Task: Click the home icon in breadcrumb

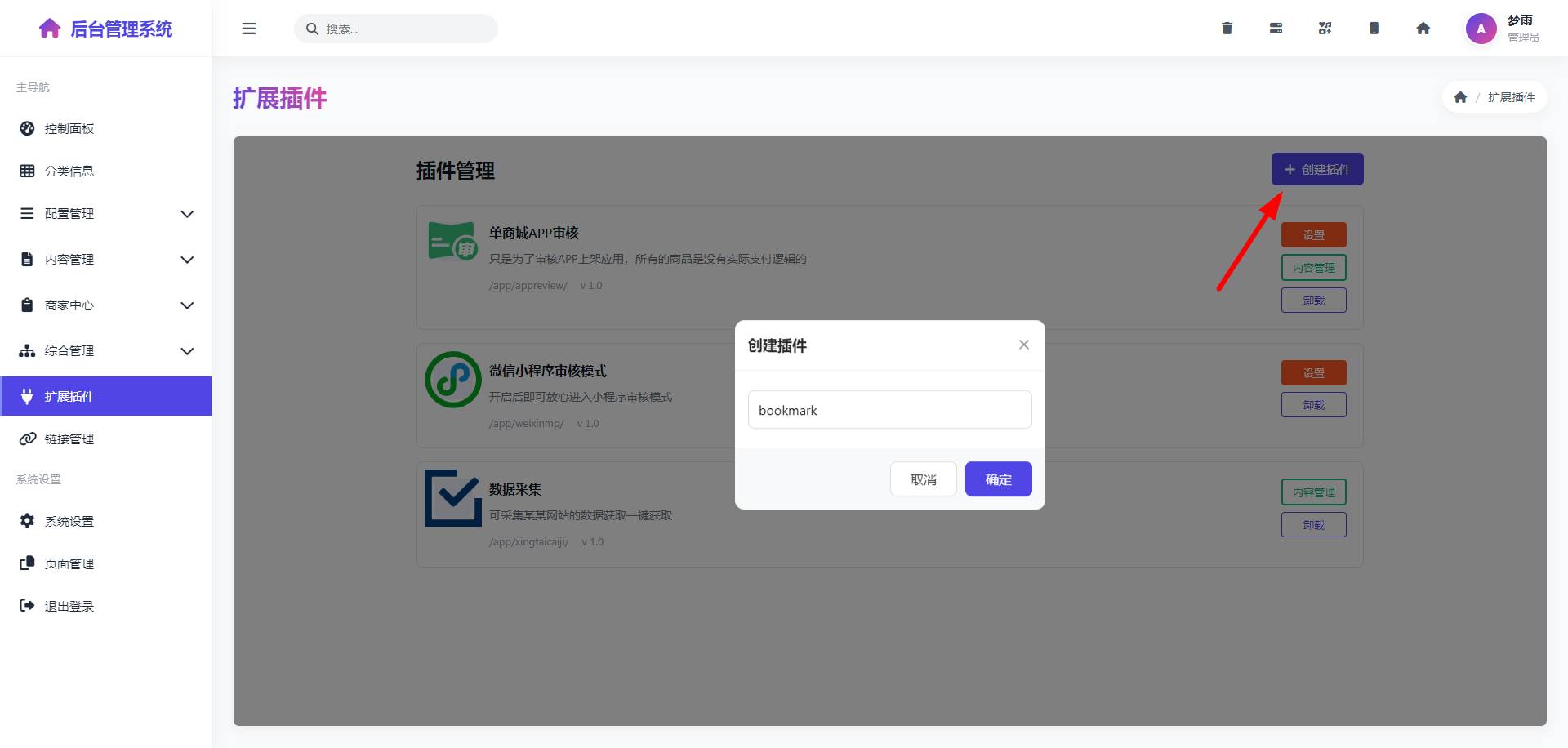Action: (1460, 97)
